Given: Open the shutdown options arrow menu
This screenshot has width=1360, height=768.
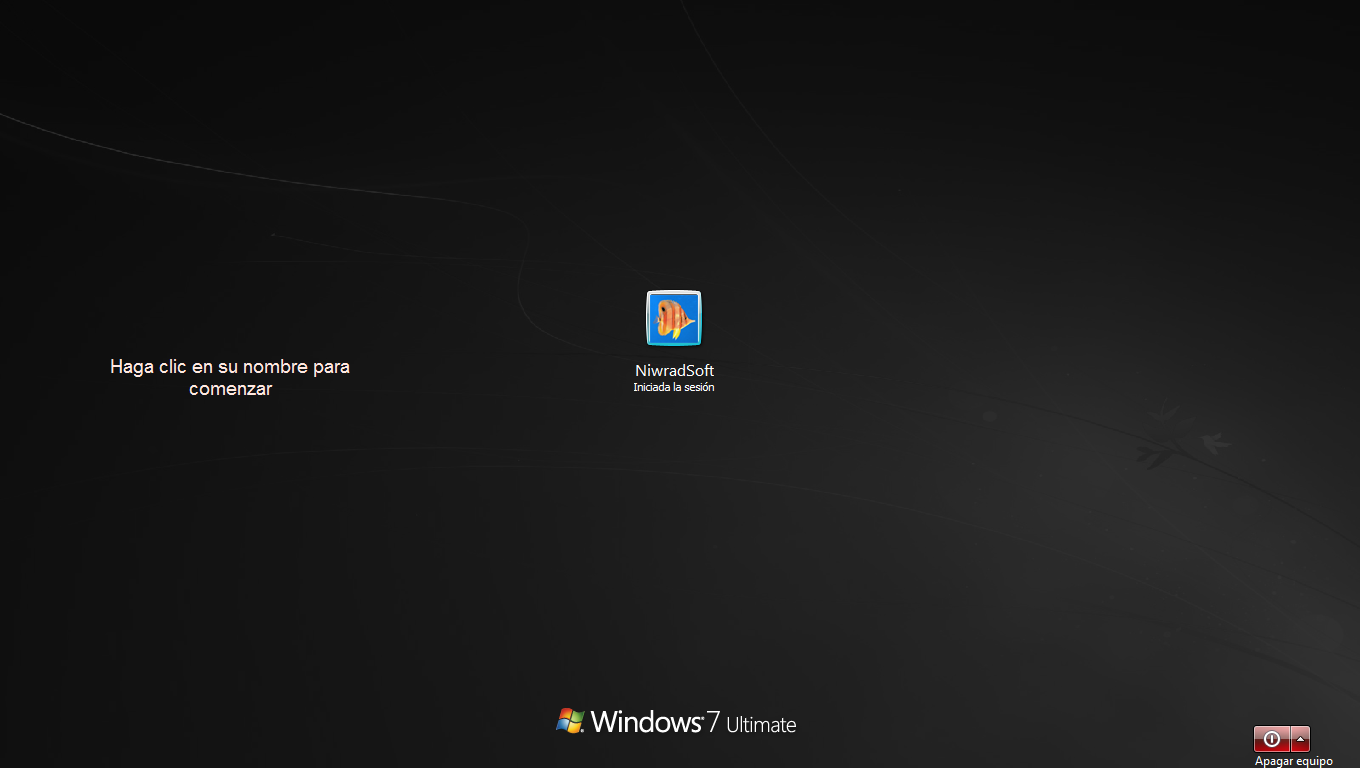Looking at the screenshot, I should (x=1300, y=739).
